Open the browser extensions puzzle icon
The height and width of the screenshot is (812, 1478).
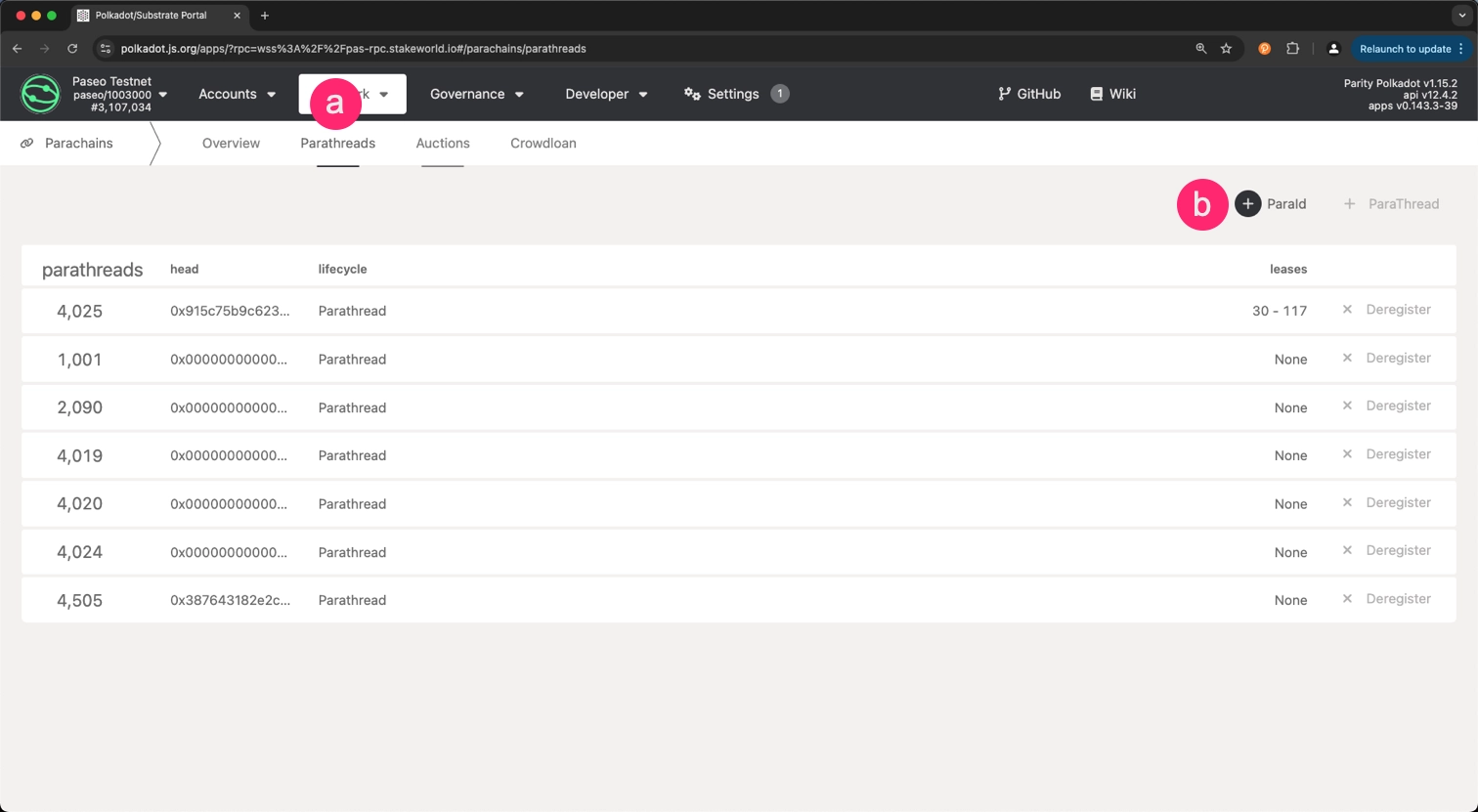pyautogui.click(x=1292, y=49)
